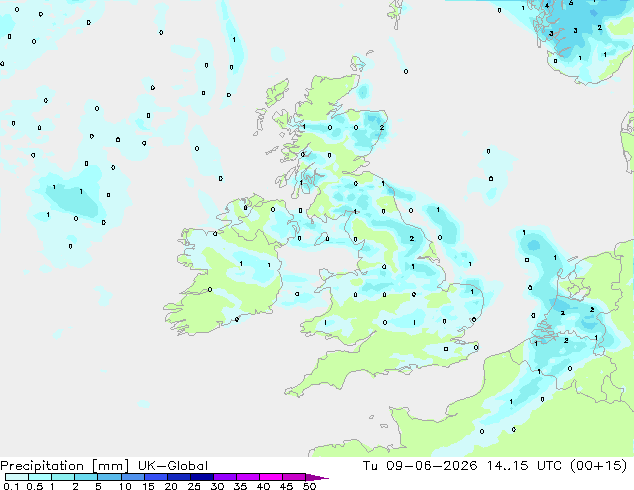Click the 5–10 mm legend color swatch
This screenshot has width=634, height=490.
(x=109, y=477)
